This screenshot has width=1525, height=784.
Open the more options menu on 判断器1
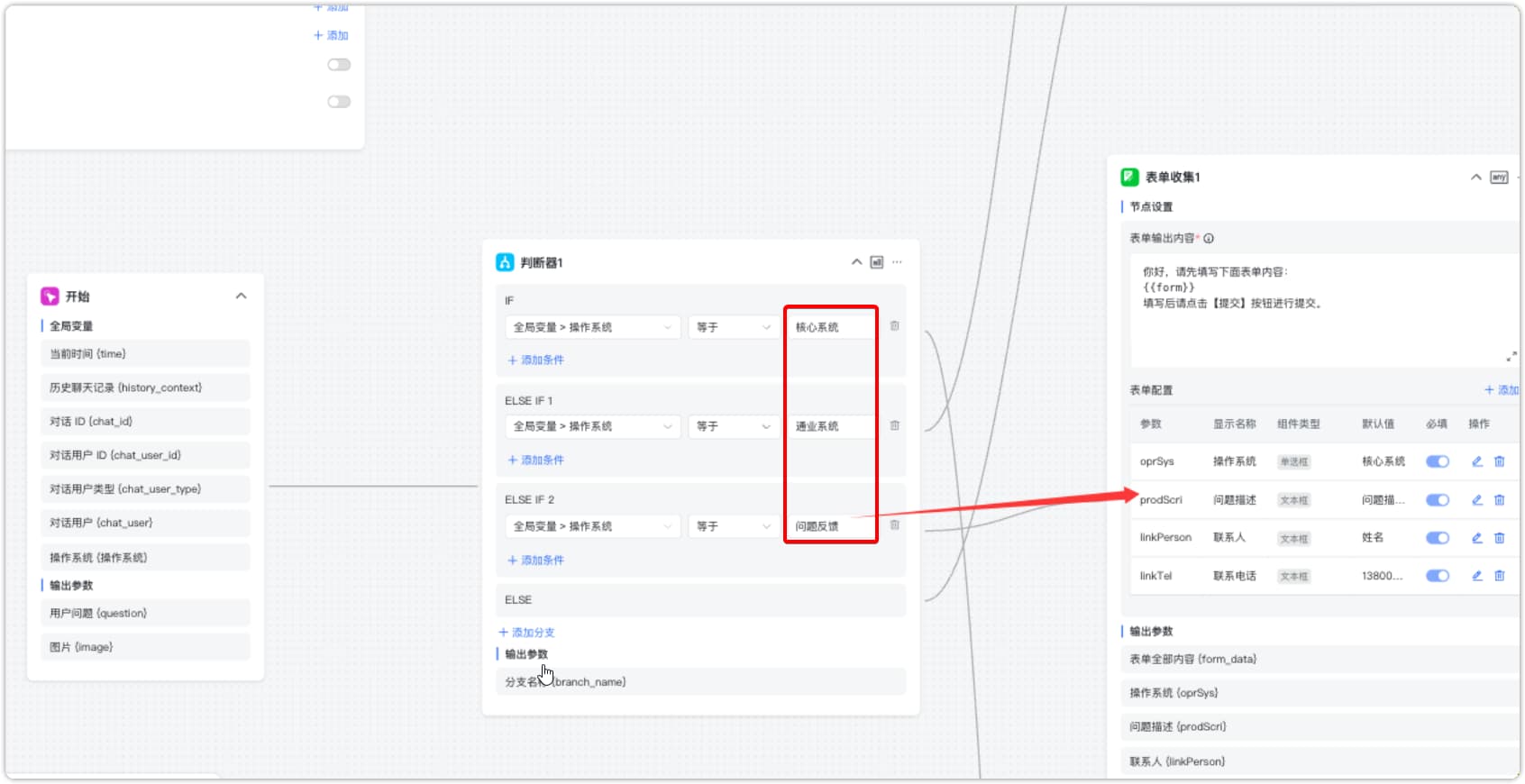point(897,262)
